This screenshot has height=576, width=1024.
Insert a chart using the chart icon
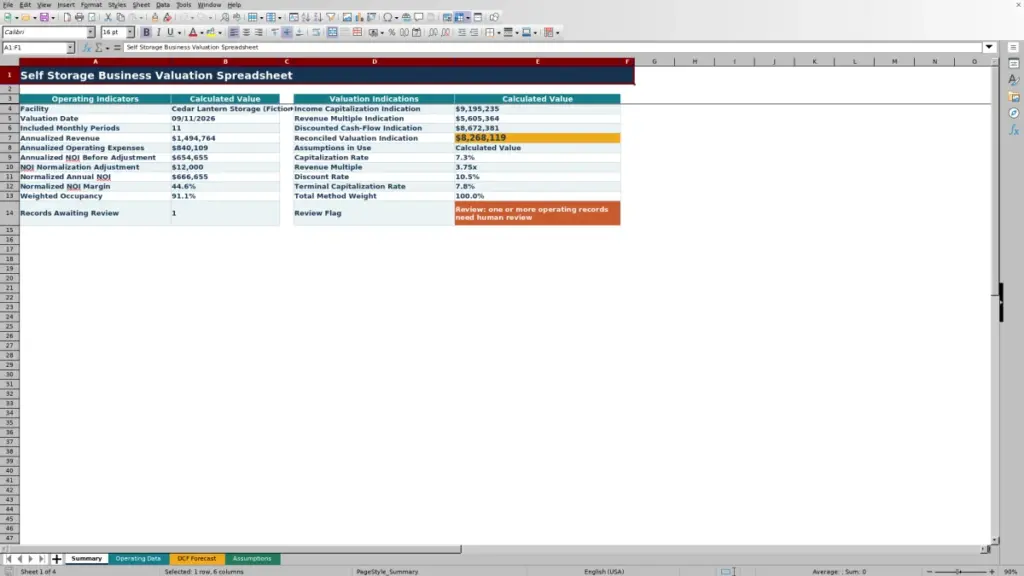click(x=359, y=18)
